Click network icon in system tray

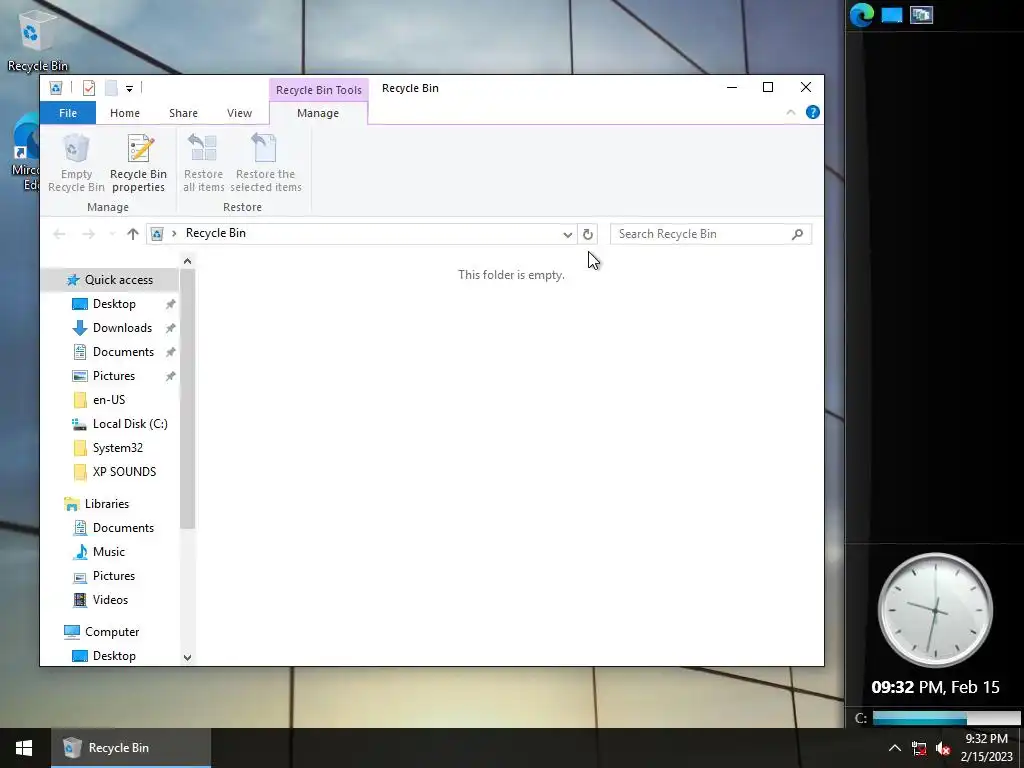pos(919,748)
